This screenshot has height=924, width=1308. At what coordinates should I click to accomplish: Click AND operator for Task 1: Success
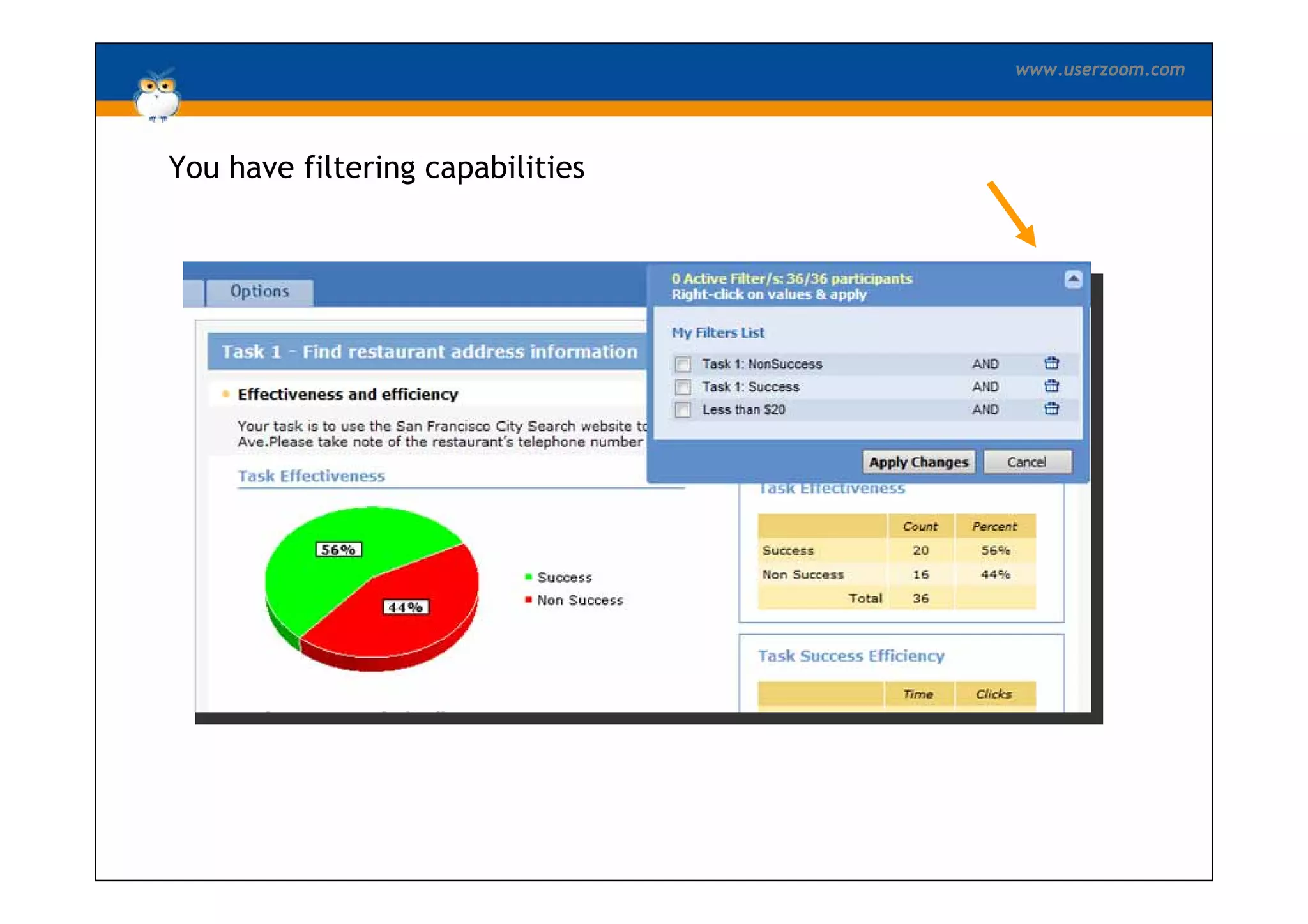(985, 387)
